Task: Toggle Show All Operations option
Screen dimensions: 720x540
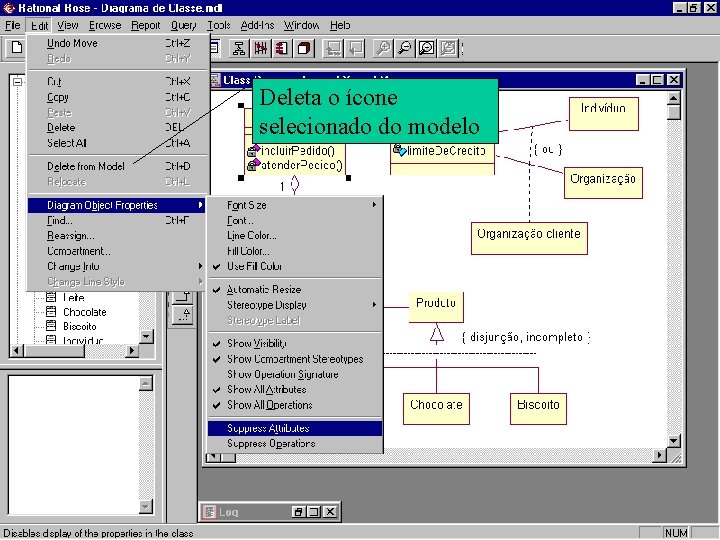Action: (295, 405)
